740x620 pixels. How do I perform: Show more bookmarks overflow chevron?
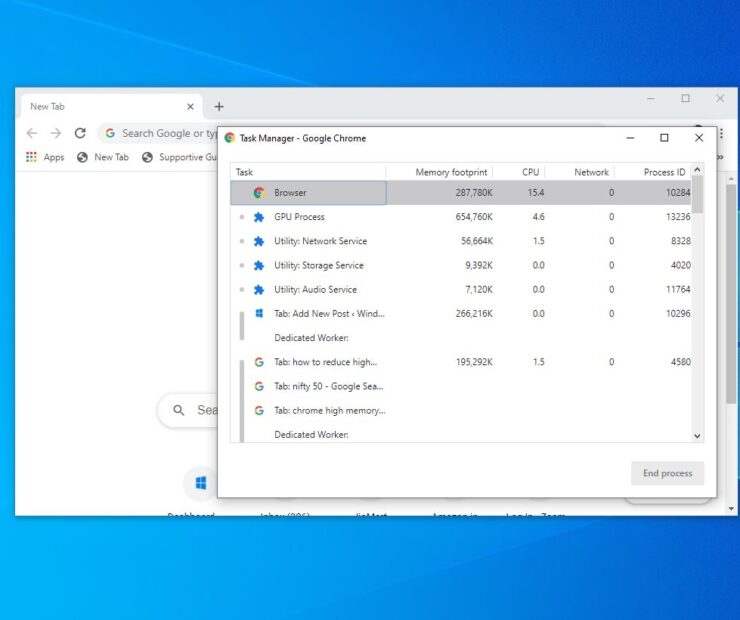[x=720, y=157]
